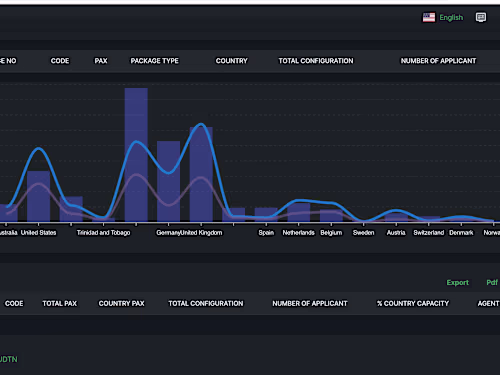Screen dimensions: 500x375
Task: Click the US flag language icon
Action: [429, 17]
